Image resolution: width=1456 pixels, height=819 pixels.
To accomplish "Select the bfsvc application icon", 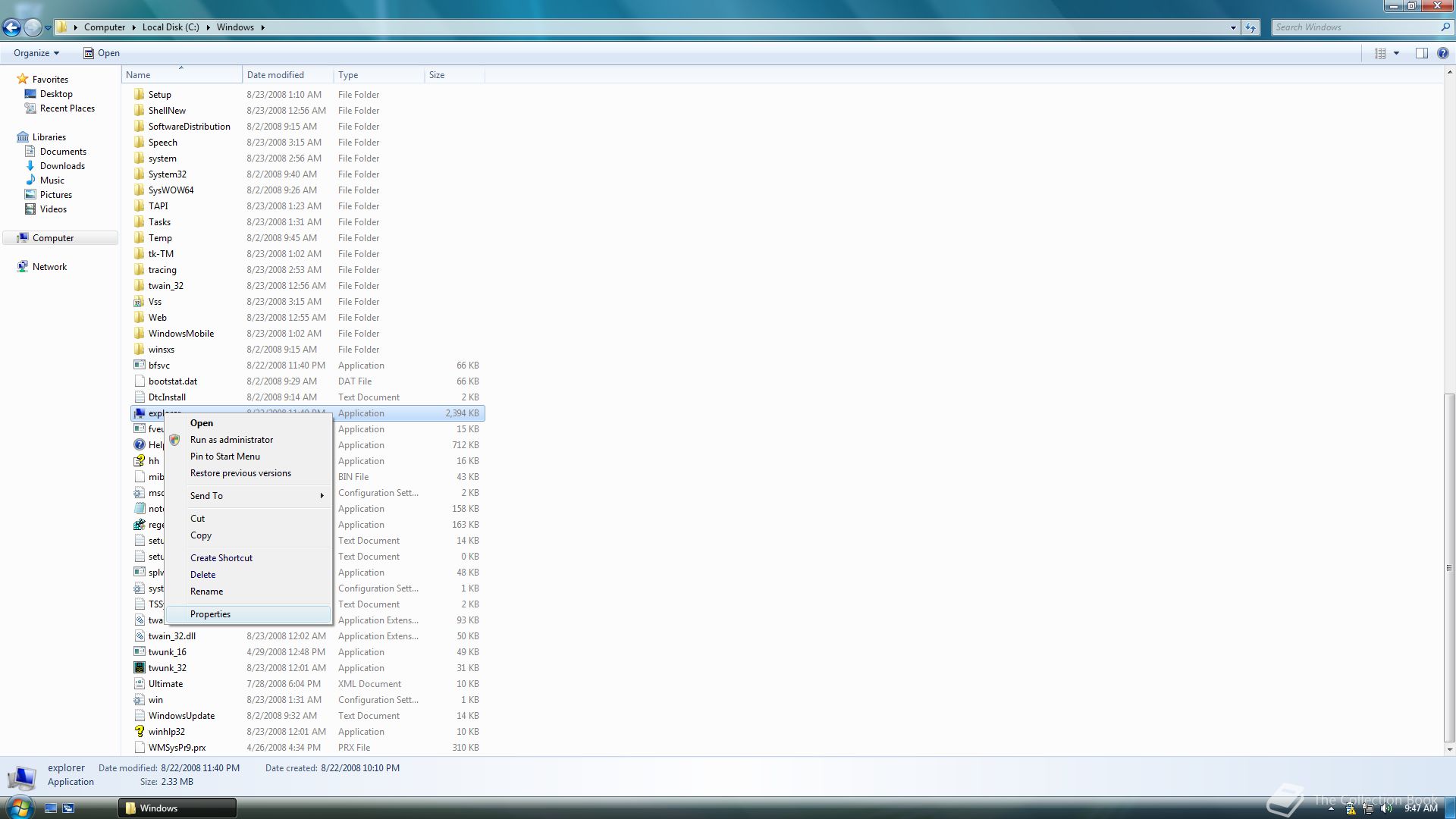I will click(139, 366).
